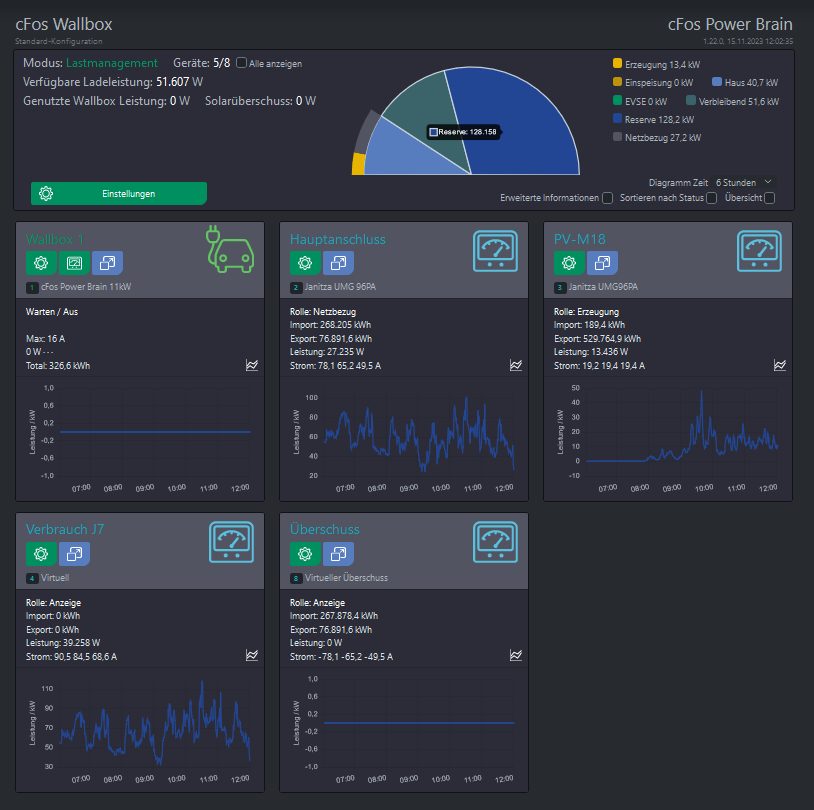This screenshot has height=810, width=814.
Task: Open PV-M18 in new window icon
Action: [602, 263]
